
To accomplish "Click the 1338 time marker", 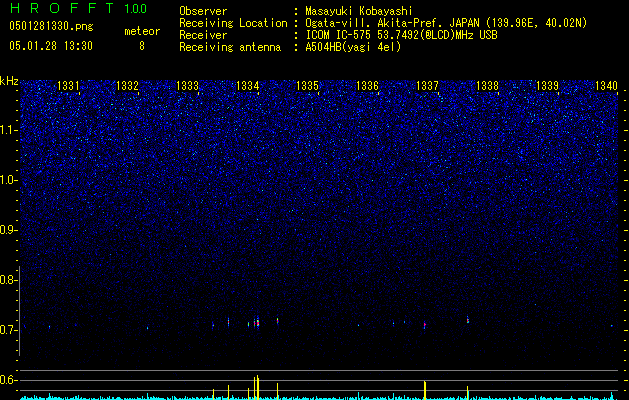I will 487,85.
